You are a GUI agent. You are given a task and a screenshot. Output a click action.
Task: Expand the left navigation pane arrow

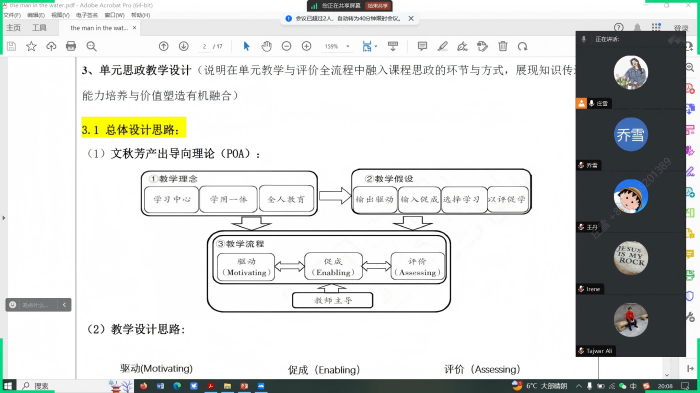pyautogui.click(x=4, y=218)
